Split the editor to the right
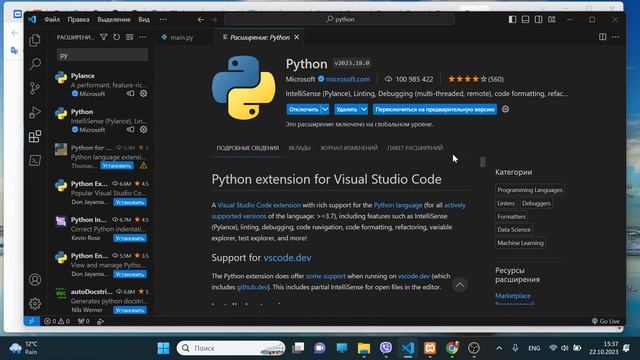 [x=602, y=37]
